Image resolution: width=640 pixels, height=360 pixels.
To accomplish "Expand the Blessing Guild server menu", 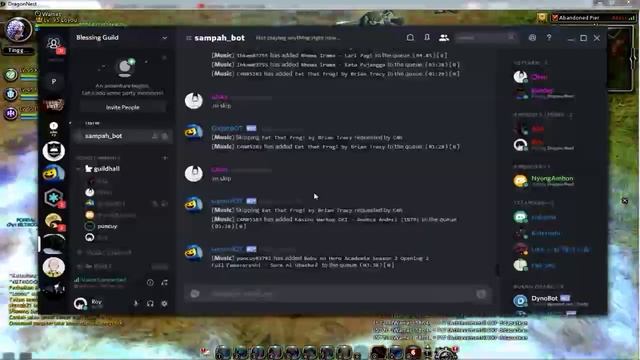I will [164, 38].
